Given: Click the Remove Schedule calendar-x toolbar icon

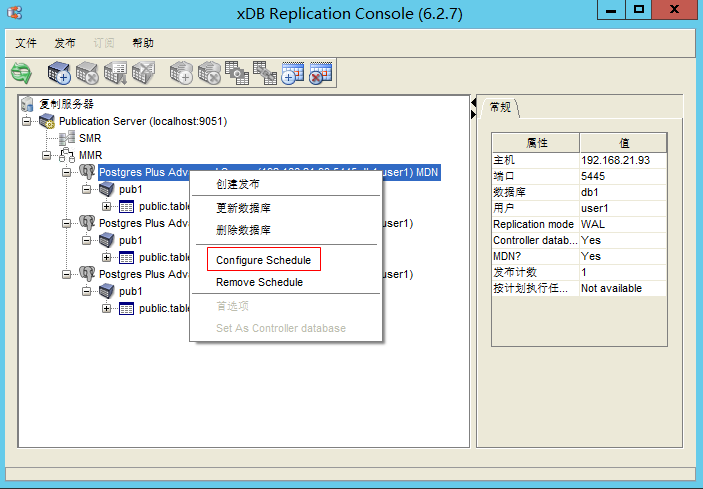Looking at the screenshot, I should 321,73.
